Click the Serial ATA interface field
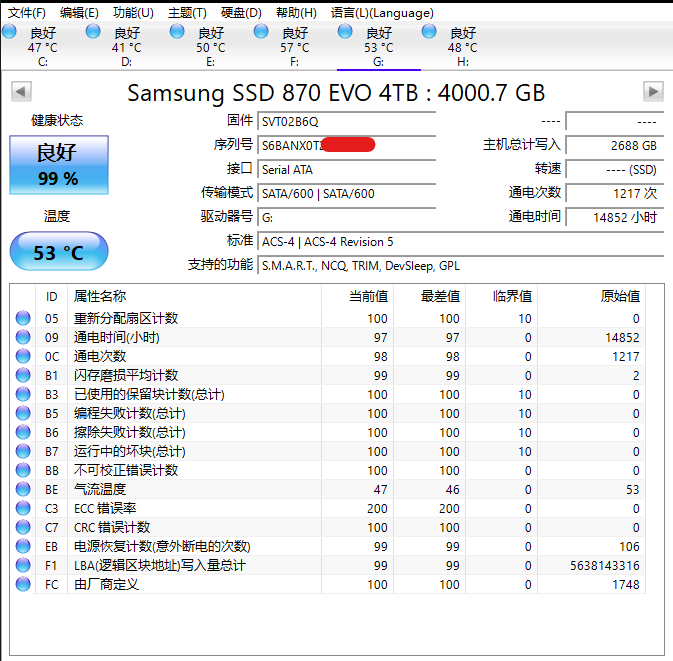Viewport: 673px width, 661px height. [x=346, y=170]
